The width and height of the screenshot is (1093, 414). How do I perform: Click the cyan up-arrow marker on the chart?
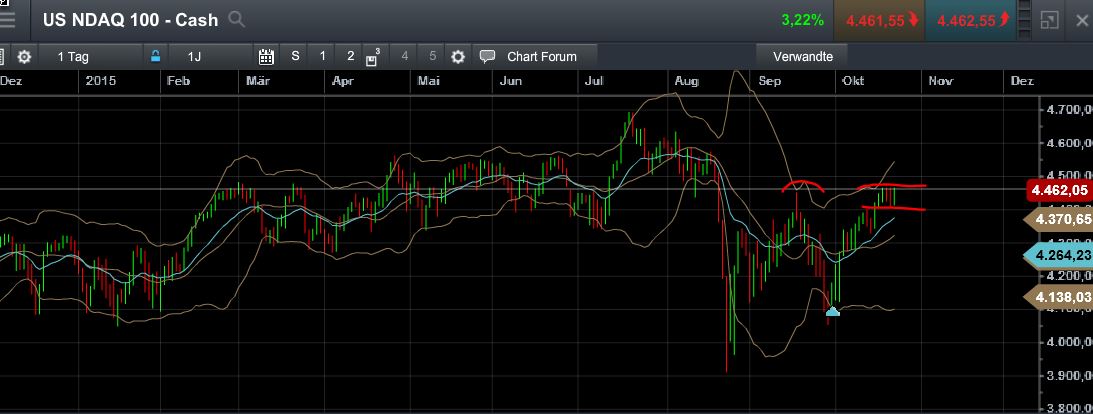coord(832,312)
